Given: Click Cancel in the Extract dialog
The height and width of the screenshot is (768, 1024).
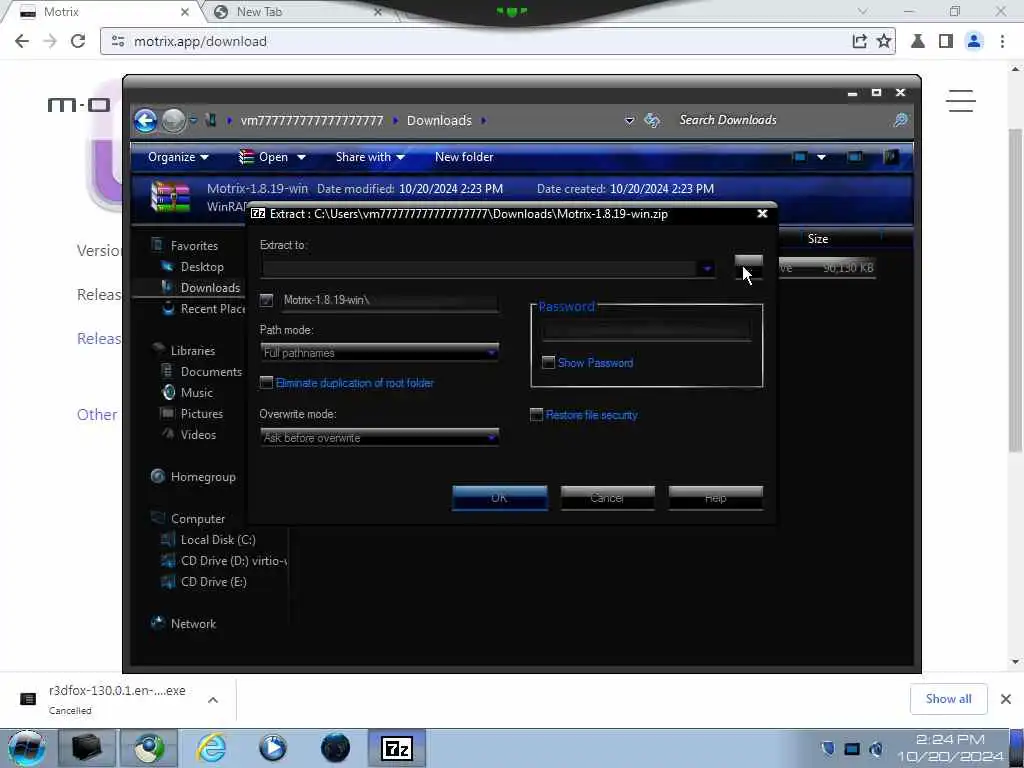Looking at the screenshot, I should pyautogui.click(x=607, y=498).
